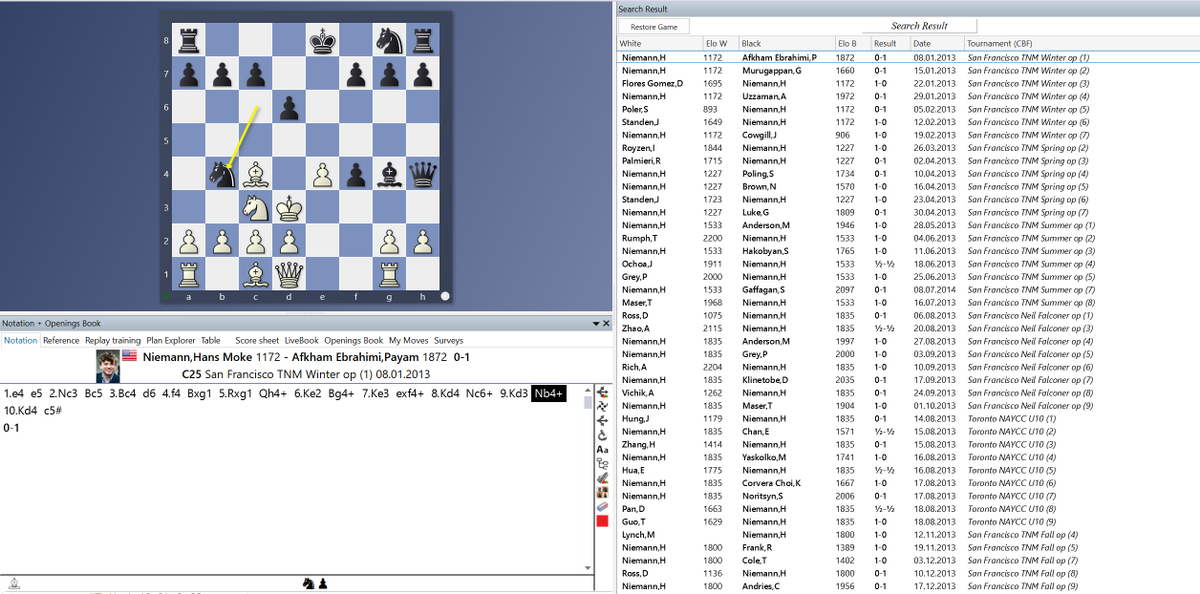Select the game row with Flores Gomez,D
The image size is (1200, 594).
908,84
